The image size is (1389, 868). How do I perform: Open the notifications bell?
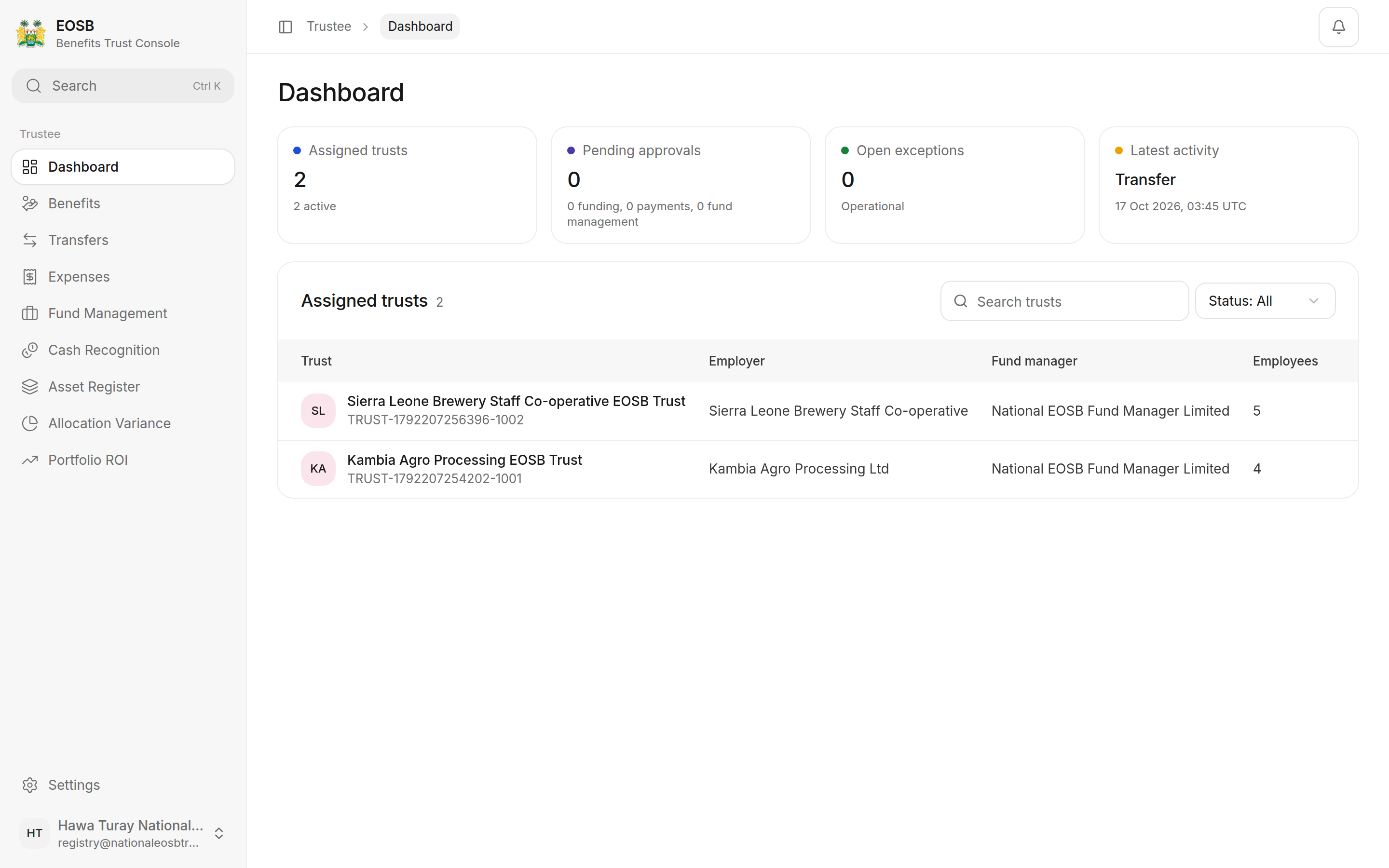[1338, 27]
